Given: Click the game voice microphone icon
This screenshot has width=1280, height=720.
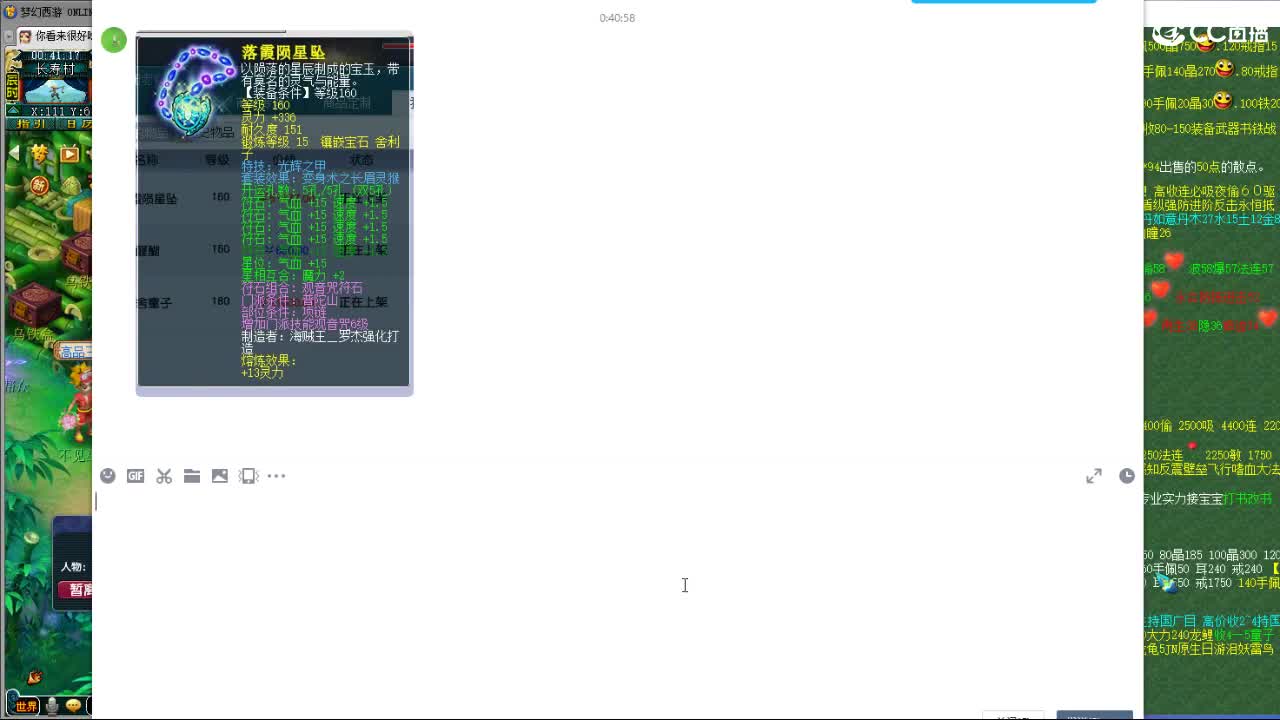Looking at the screenshot, I should [x=52, y=706].
